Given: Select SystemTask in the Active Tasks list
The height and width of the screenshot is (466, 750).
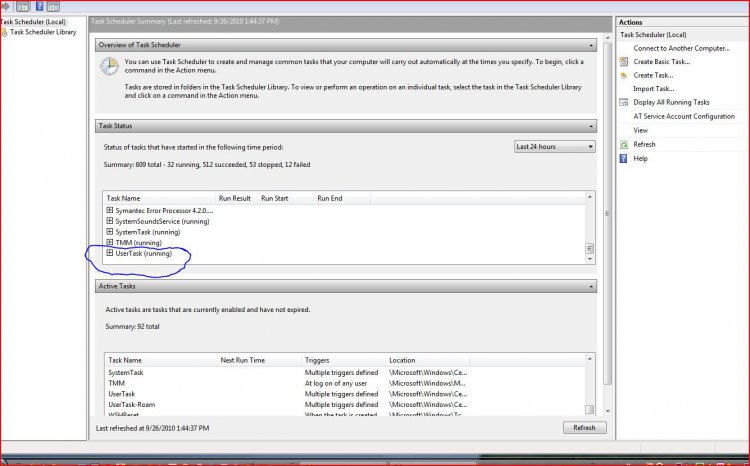Looking at the screenshot, I should pos(126,372).
